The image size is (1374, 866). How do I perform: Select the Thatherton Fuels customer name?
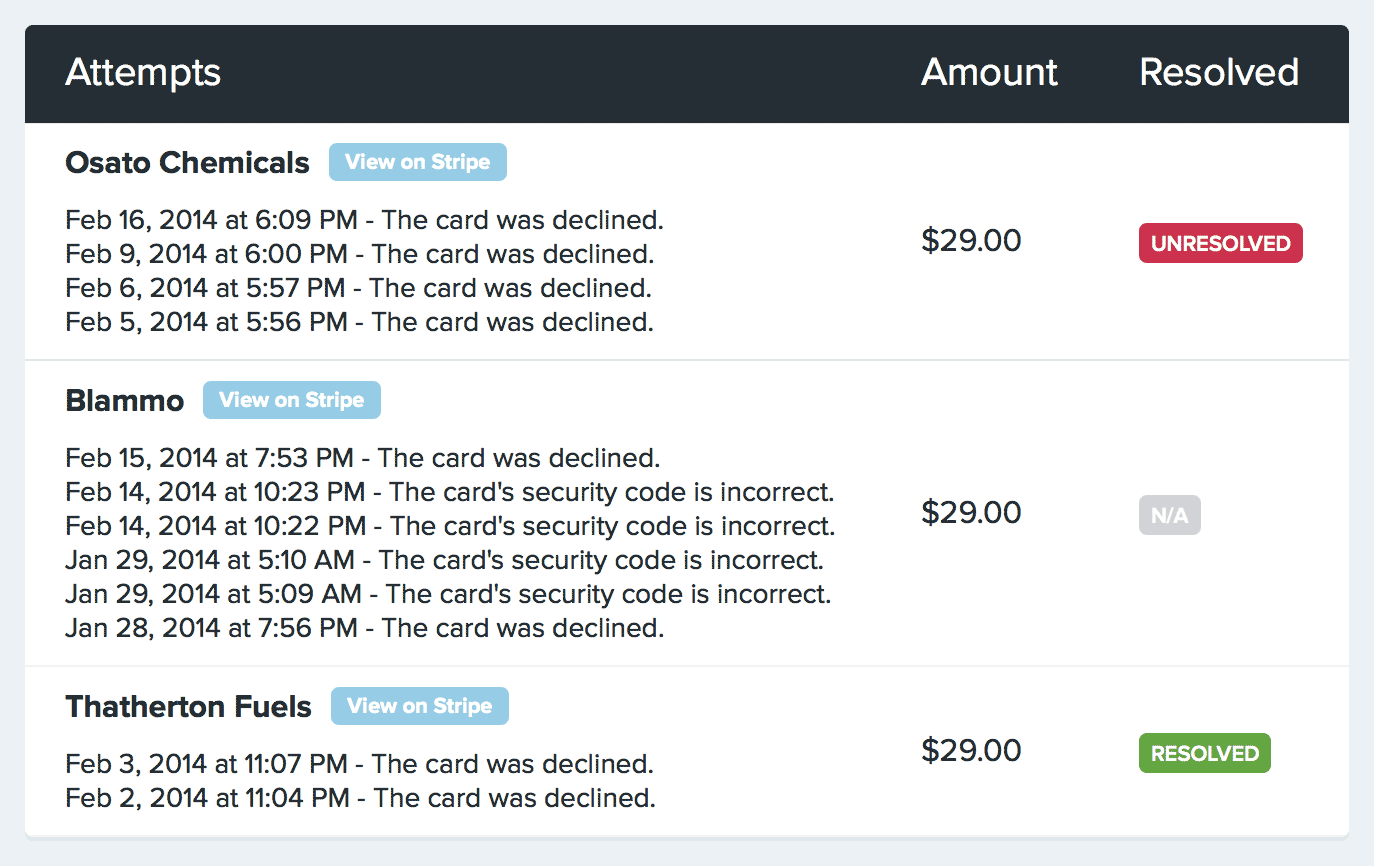click(188, 707)
